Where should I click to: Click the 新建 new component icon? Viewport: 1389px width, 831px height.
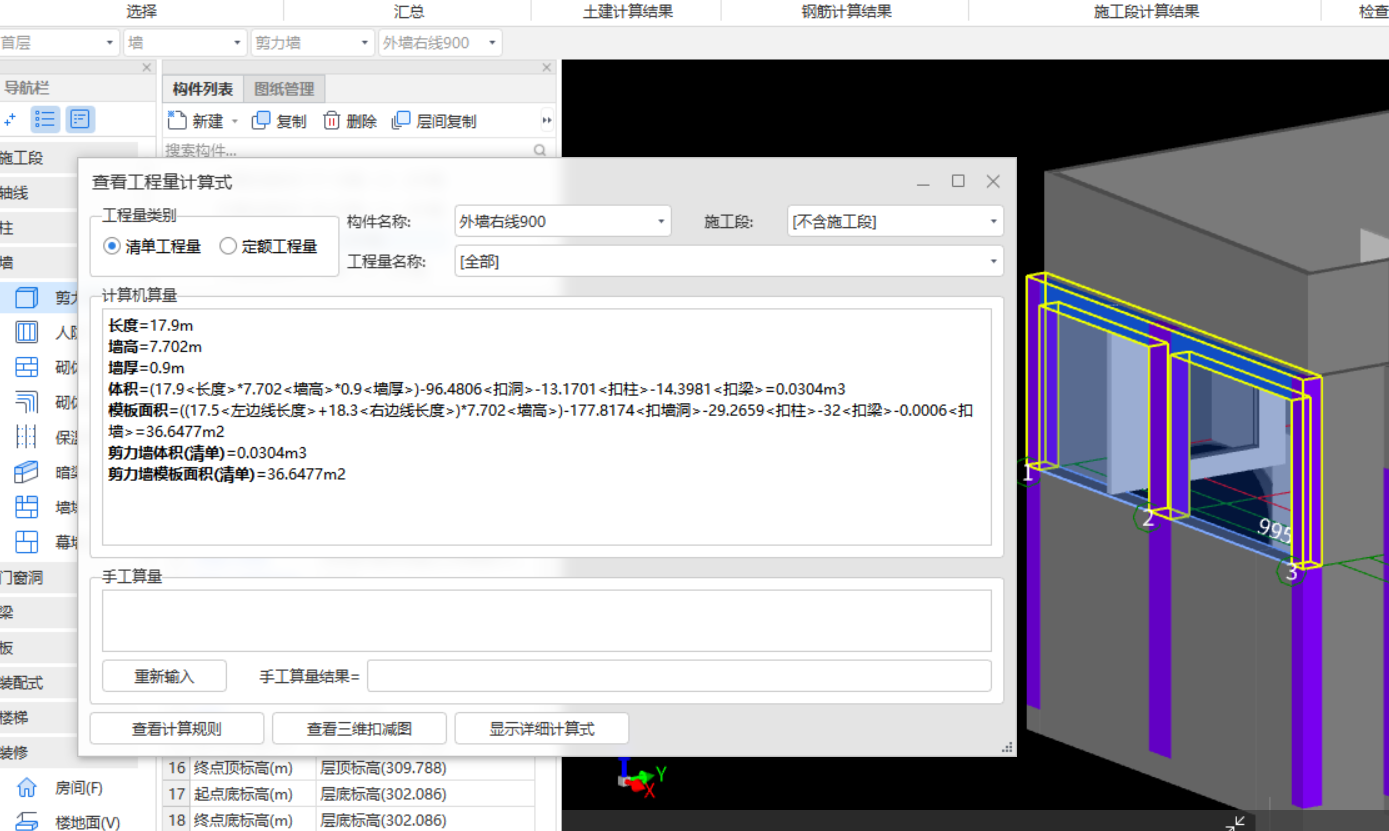click(177, 121)
